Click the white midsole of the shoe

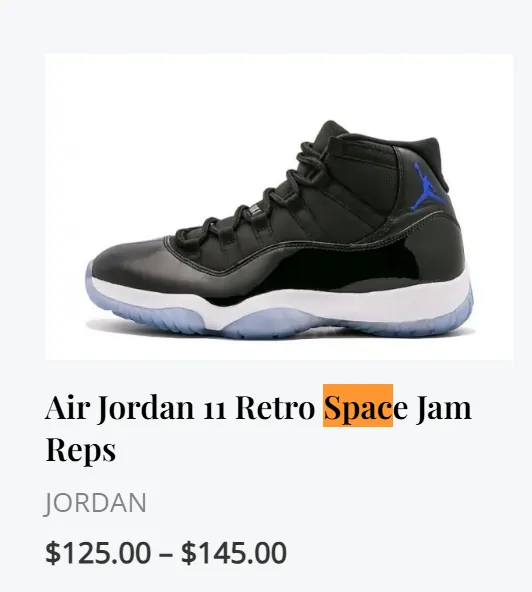point(340,302)
